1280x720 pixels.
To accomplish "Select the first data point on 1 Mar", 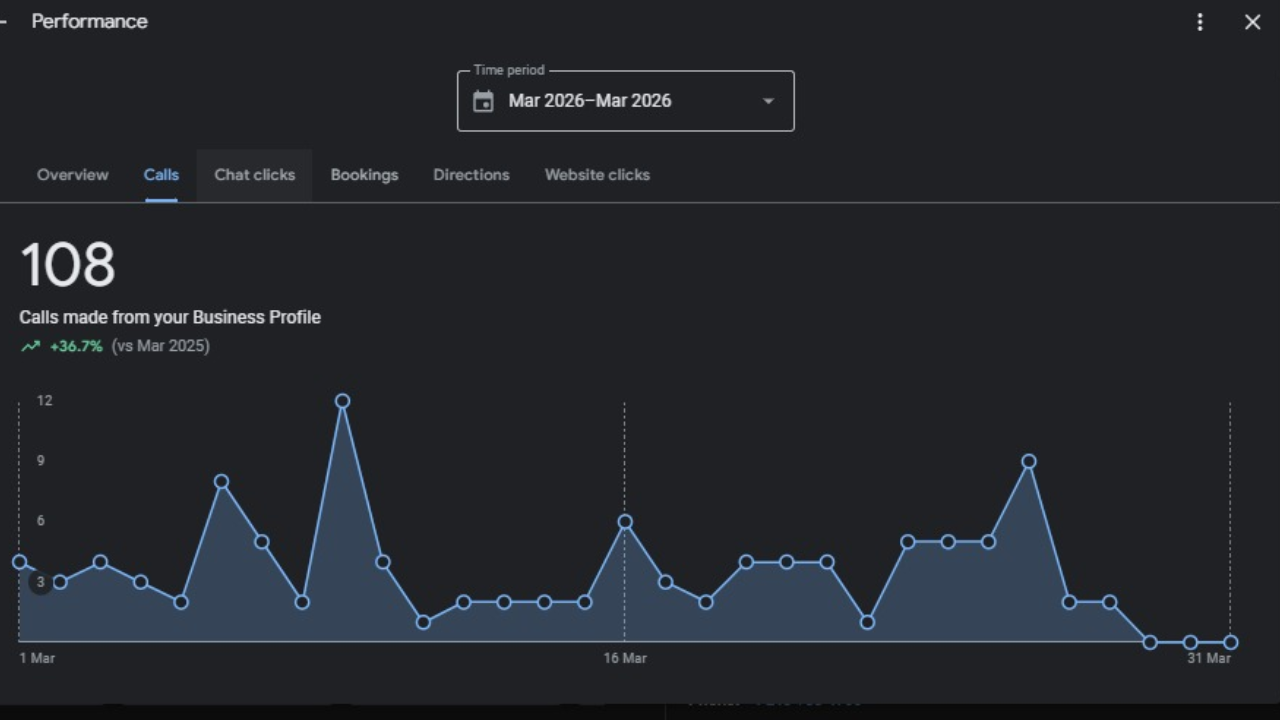I will (19, 562).
